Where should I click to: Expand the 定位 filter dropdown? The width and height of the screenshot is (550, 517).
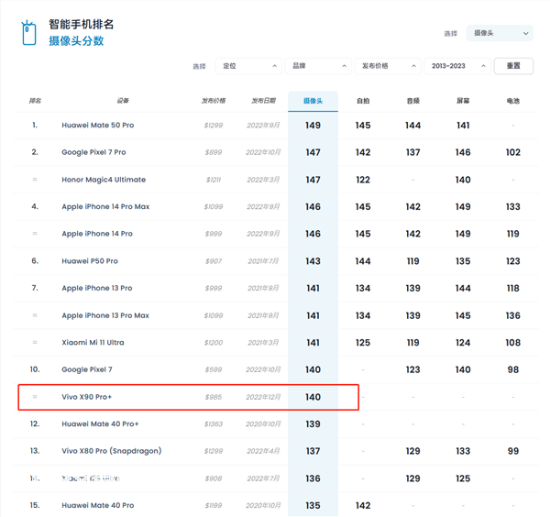tap(248, 66)
